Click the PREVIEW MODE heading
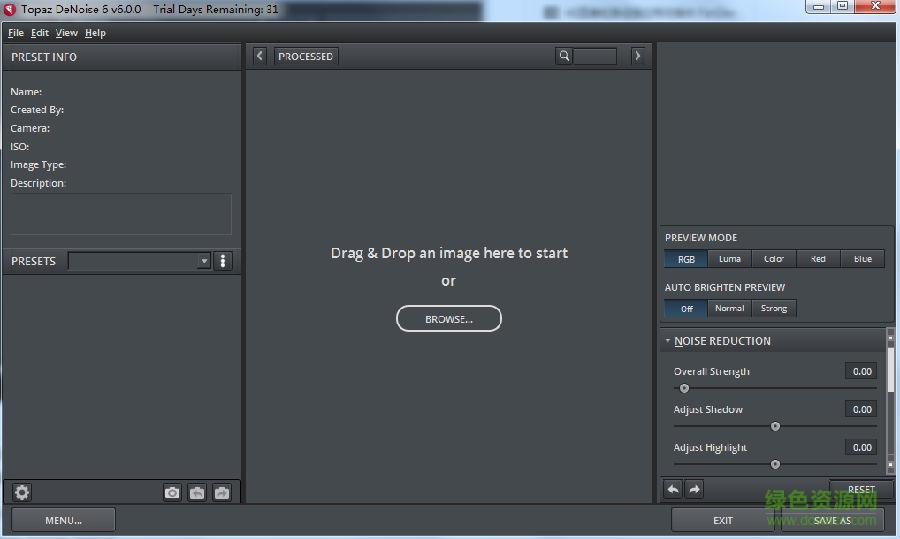This screenshot has height=539, width=900. pos(701,238)
